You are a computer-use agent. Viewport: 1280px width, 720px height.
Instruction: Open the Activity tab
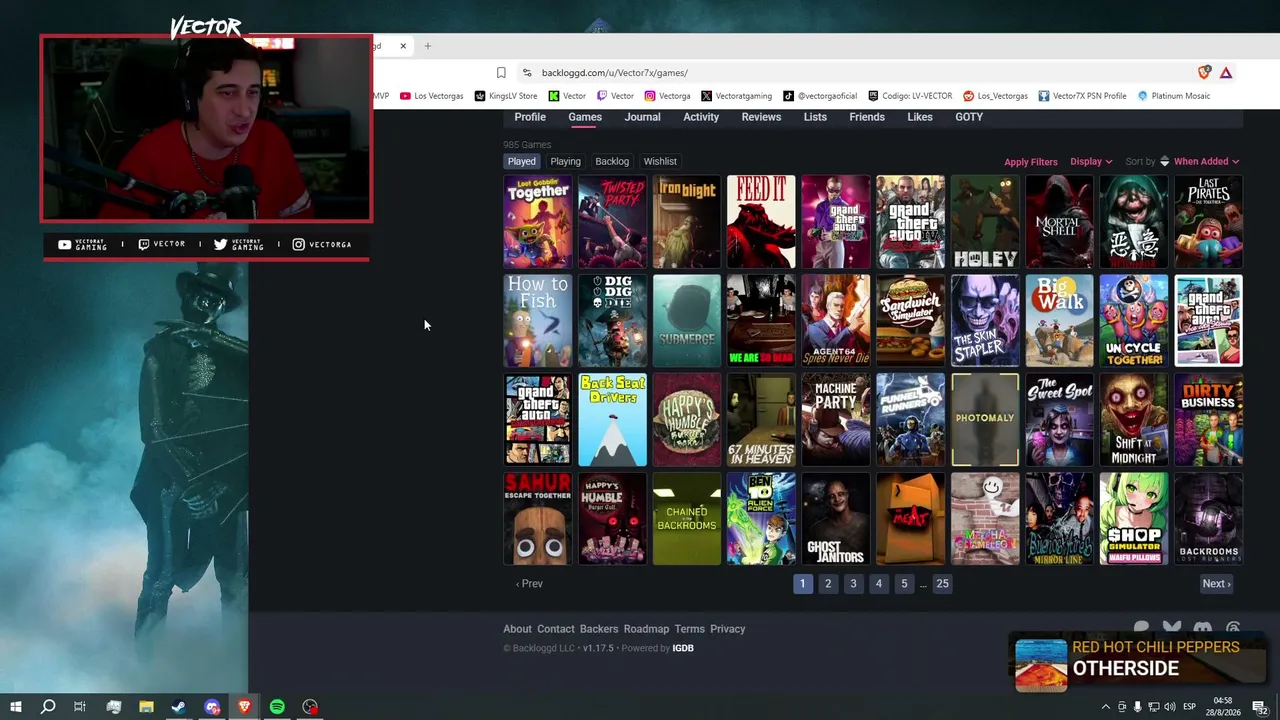pyautogui.click(x=701, y=117)
